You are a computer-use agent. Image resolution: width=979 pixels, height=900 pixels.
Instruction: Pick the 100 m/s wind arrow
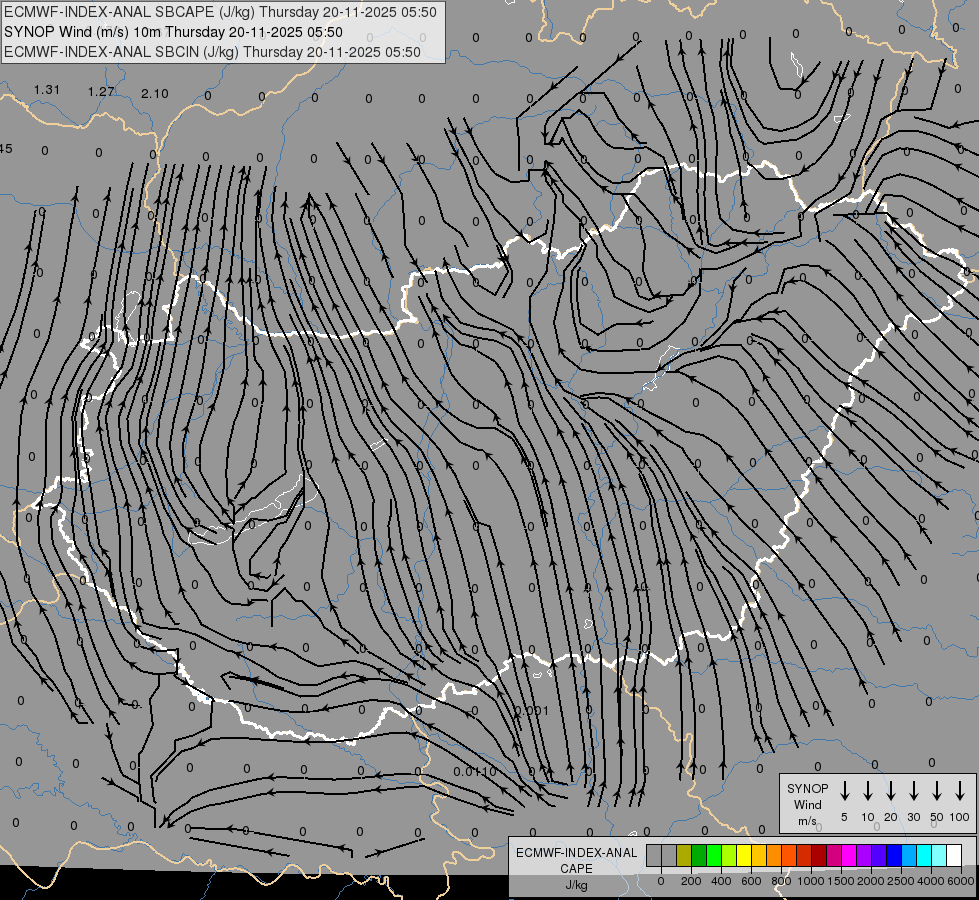click(960, 791)
